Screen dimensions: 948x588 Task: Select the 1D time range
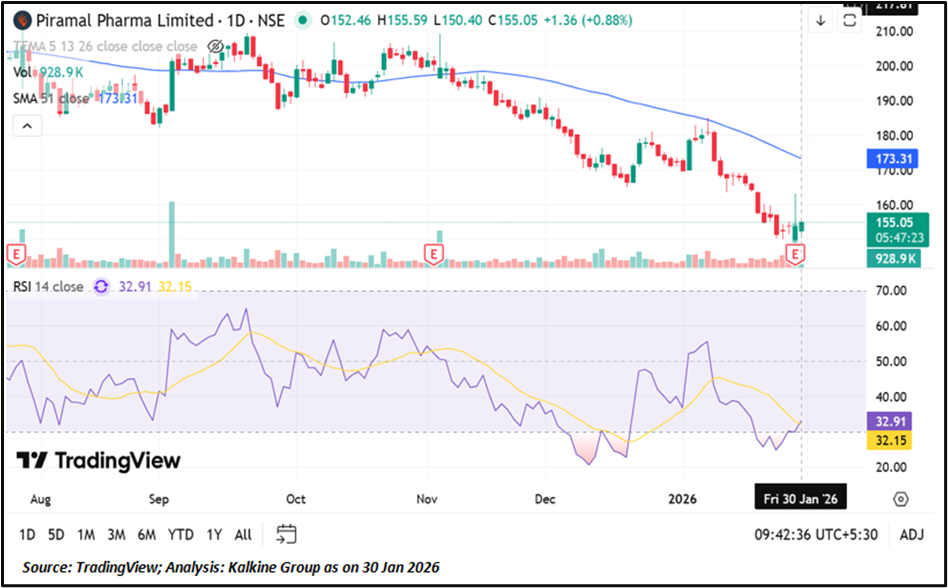point(27,534)
